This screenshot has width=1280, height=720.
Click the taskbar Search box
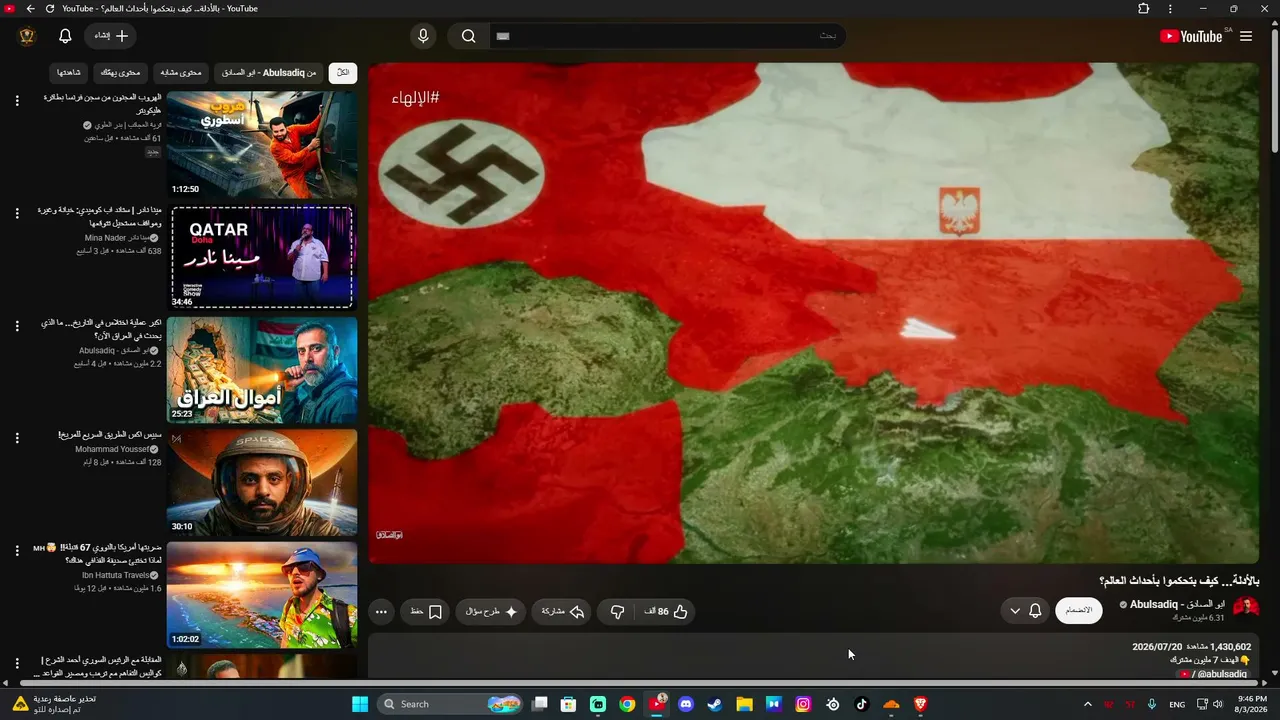(x=451, y=704)
